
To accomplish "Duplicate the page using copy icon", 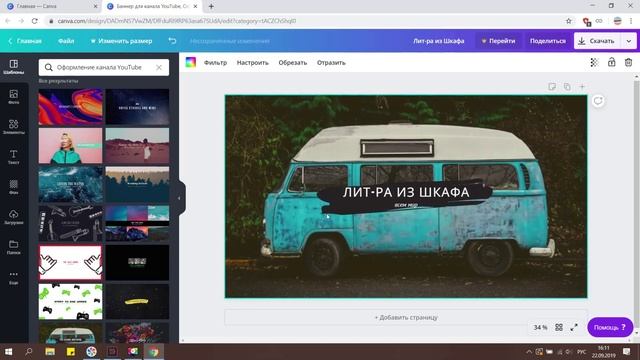I will 567,87.
